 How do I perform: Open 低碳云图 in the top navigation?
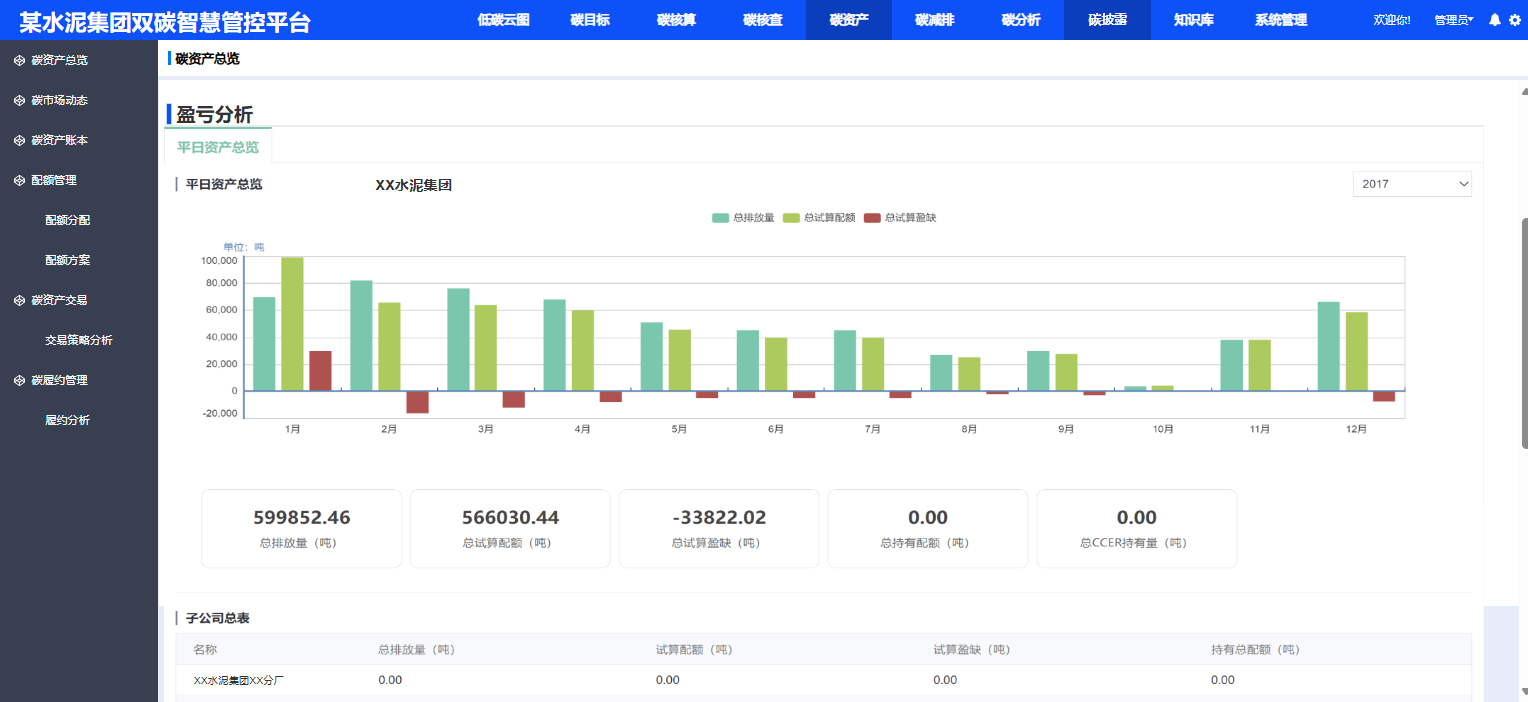pyautogui.click(x=504, y=20)
